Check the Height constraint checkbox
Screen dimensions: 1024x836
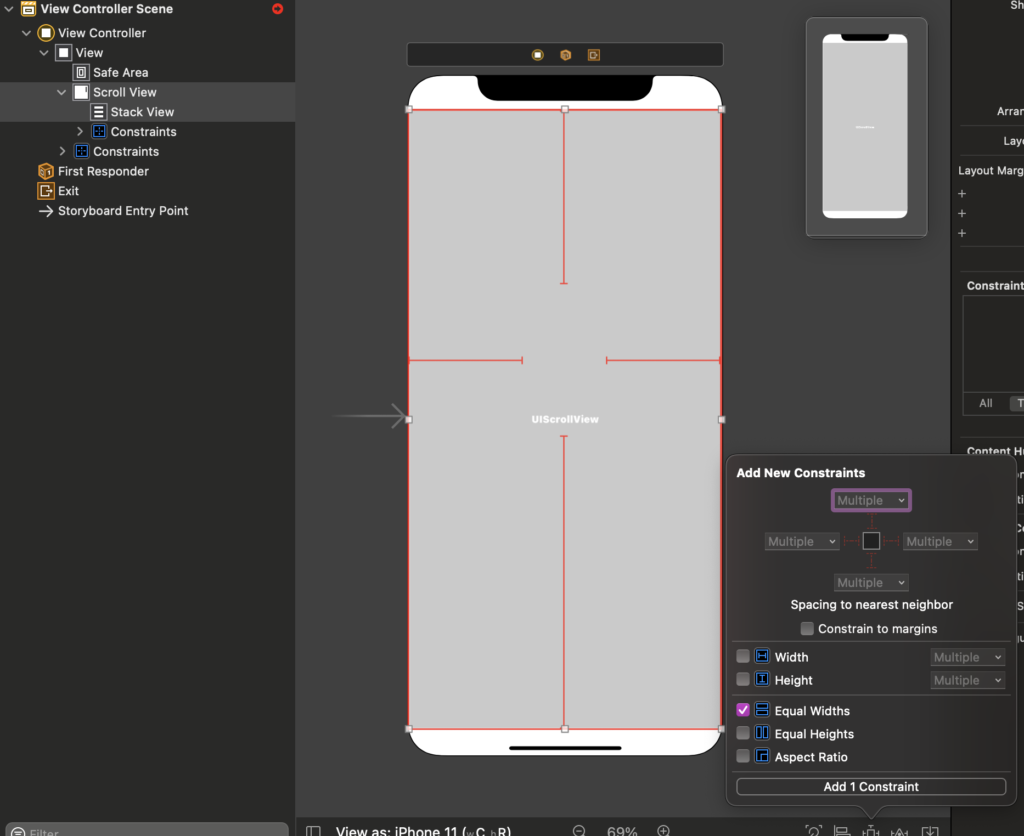point(743,679)
